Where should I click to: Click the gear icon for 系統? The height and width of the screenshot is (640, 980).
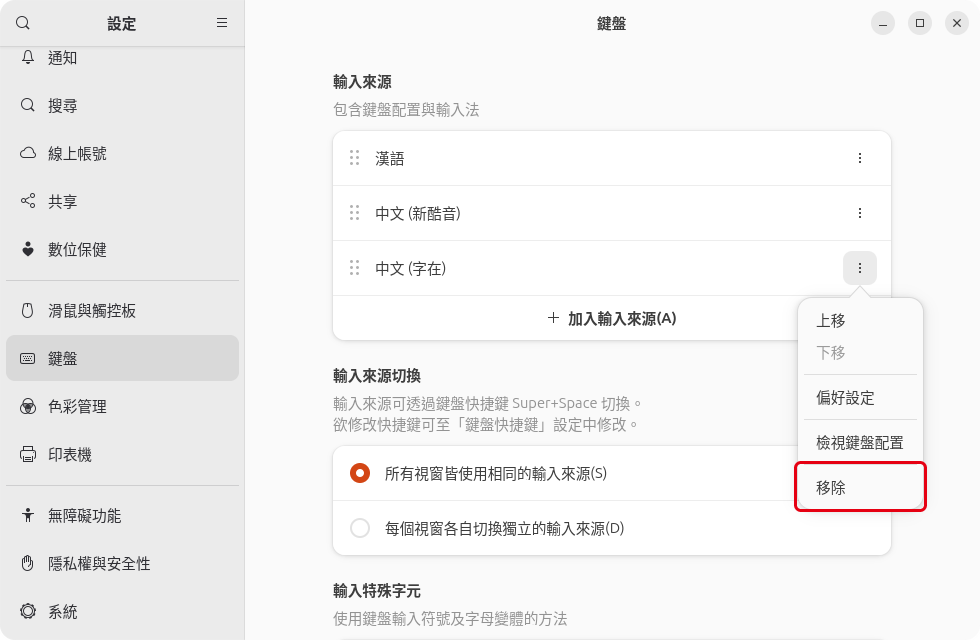click(28, 611)
